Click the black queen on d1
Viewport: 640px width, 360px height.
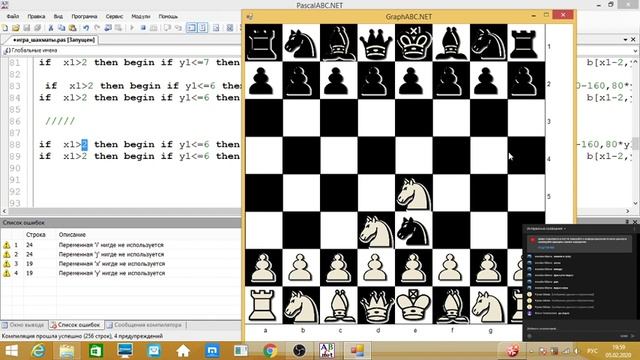(x=376, y=42)
